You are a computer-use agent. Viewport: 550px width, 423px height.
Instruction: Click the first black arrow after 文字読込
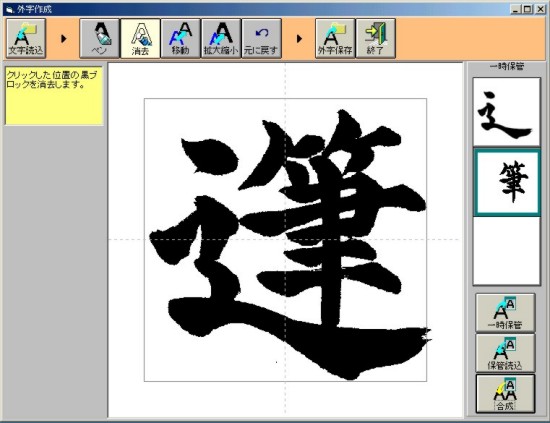[x=63, y=38]
